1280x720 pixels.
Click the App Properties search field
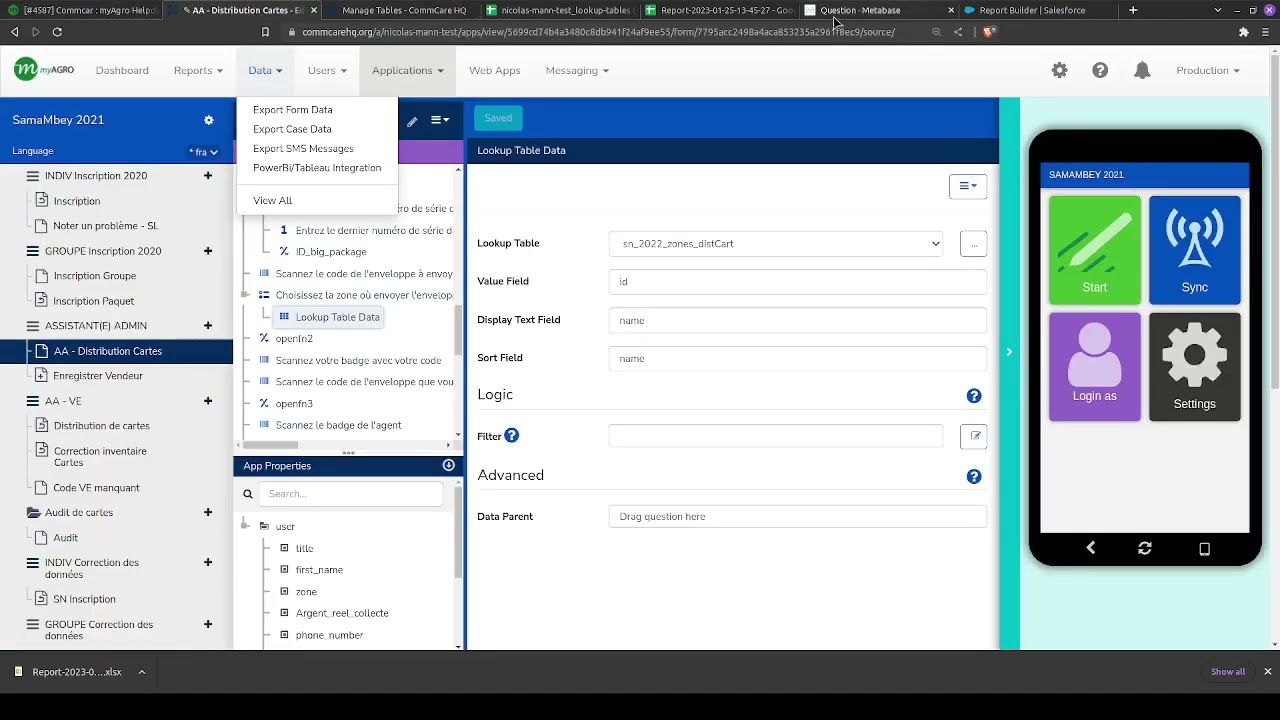351,494
